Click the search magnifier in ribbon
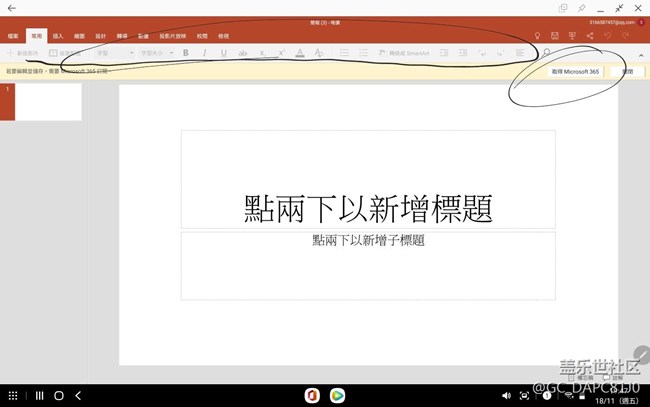 pos(546,52)
